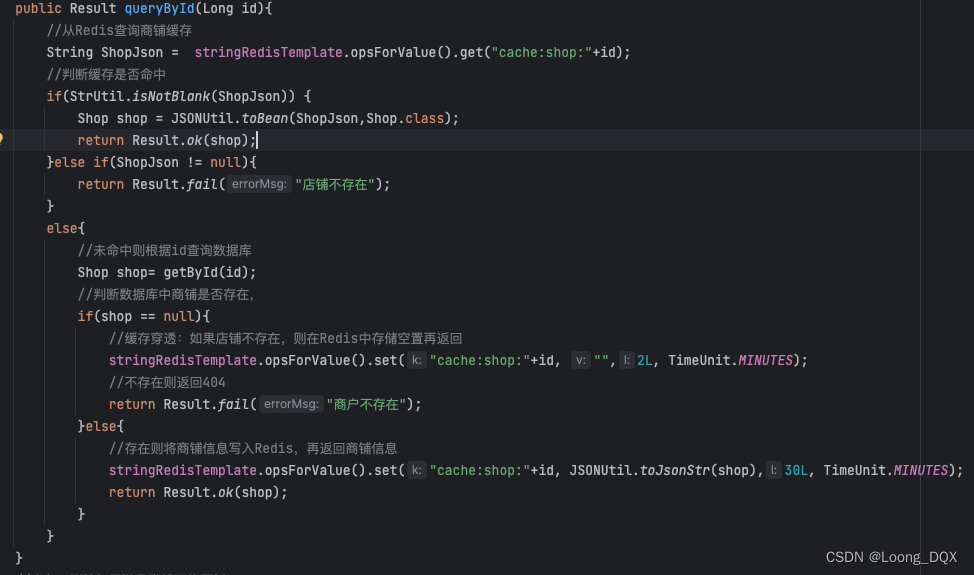Click the queryById method name
Screen dimensions: 974x575
[x=160, y=9]
